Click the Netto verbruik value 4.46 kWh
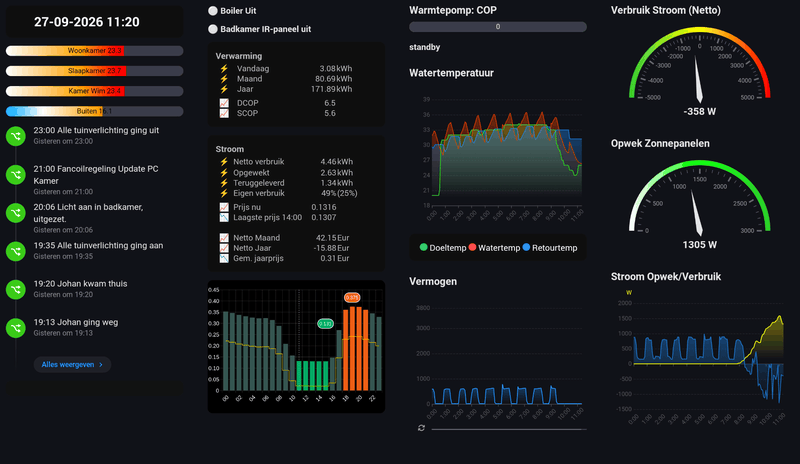 click(336, 162)
